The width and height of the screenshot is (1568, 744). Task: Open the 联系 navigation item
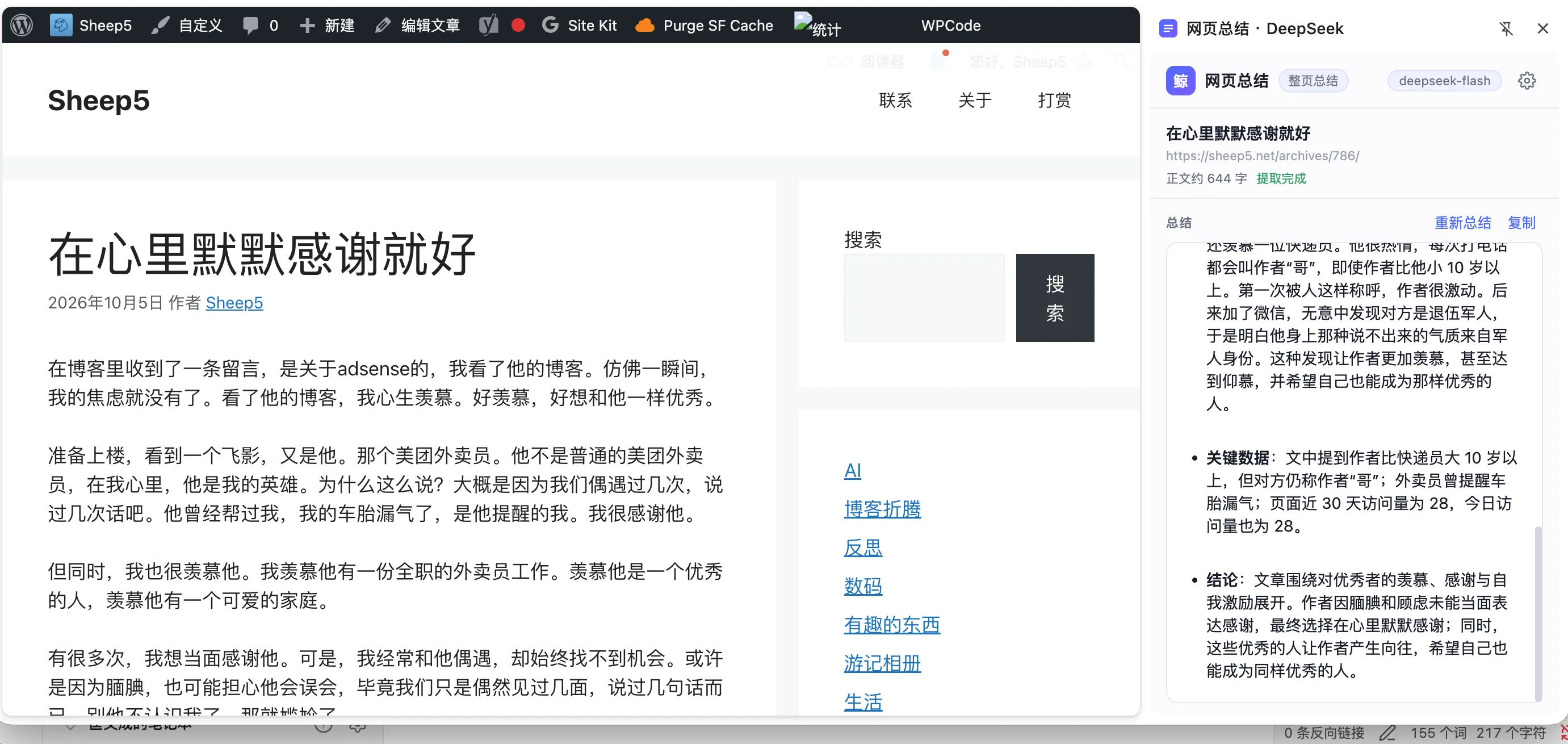[x=895, y=101]
